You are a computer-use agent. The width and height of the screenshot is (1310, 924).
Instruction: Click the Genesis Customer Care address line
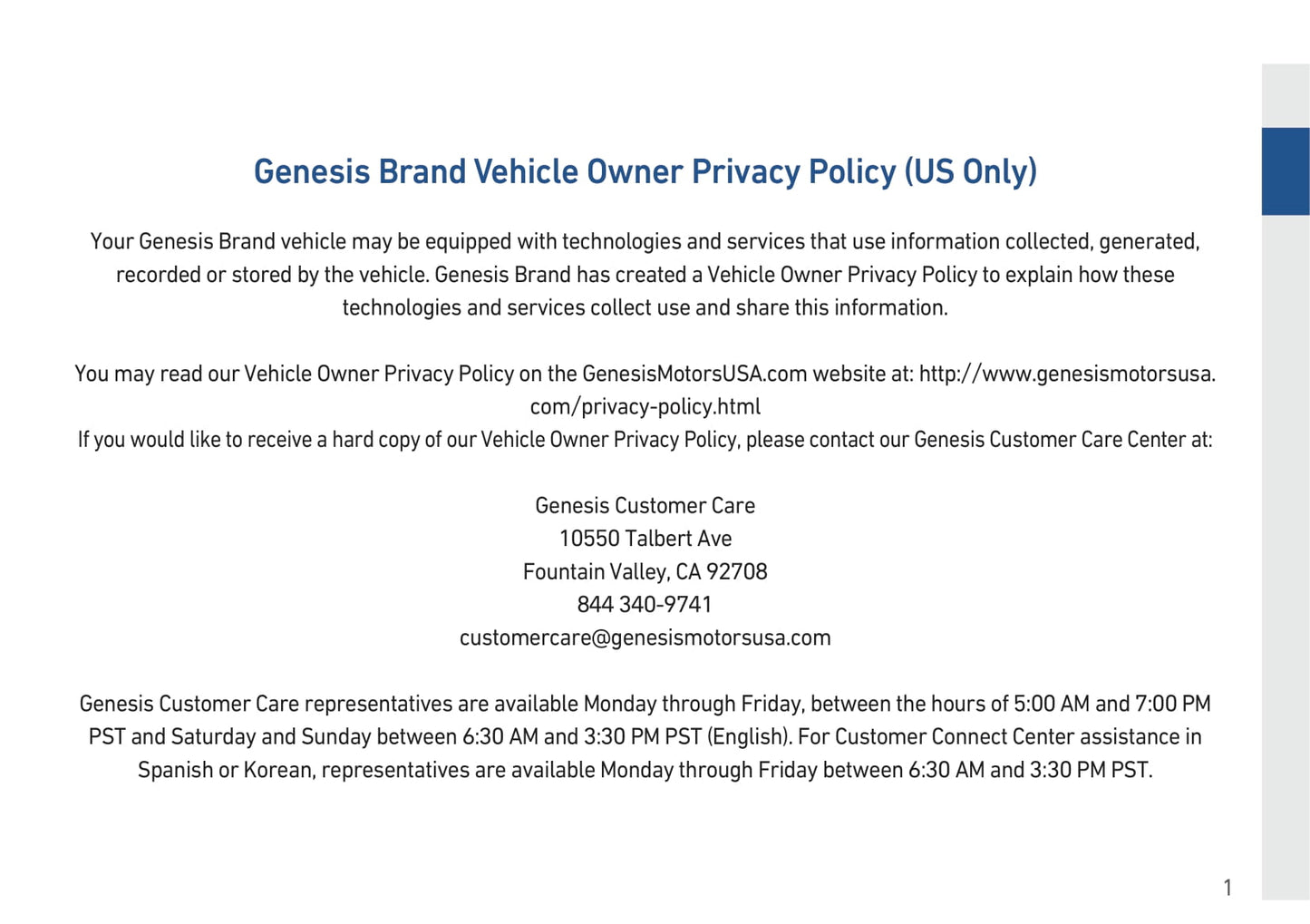[x=645, y=506]
